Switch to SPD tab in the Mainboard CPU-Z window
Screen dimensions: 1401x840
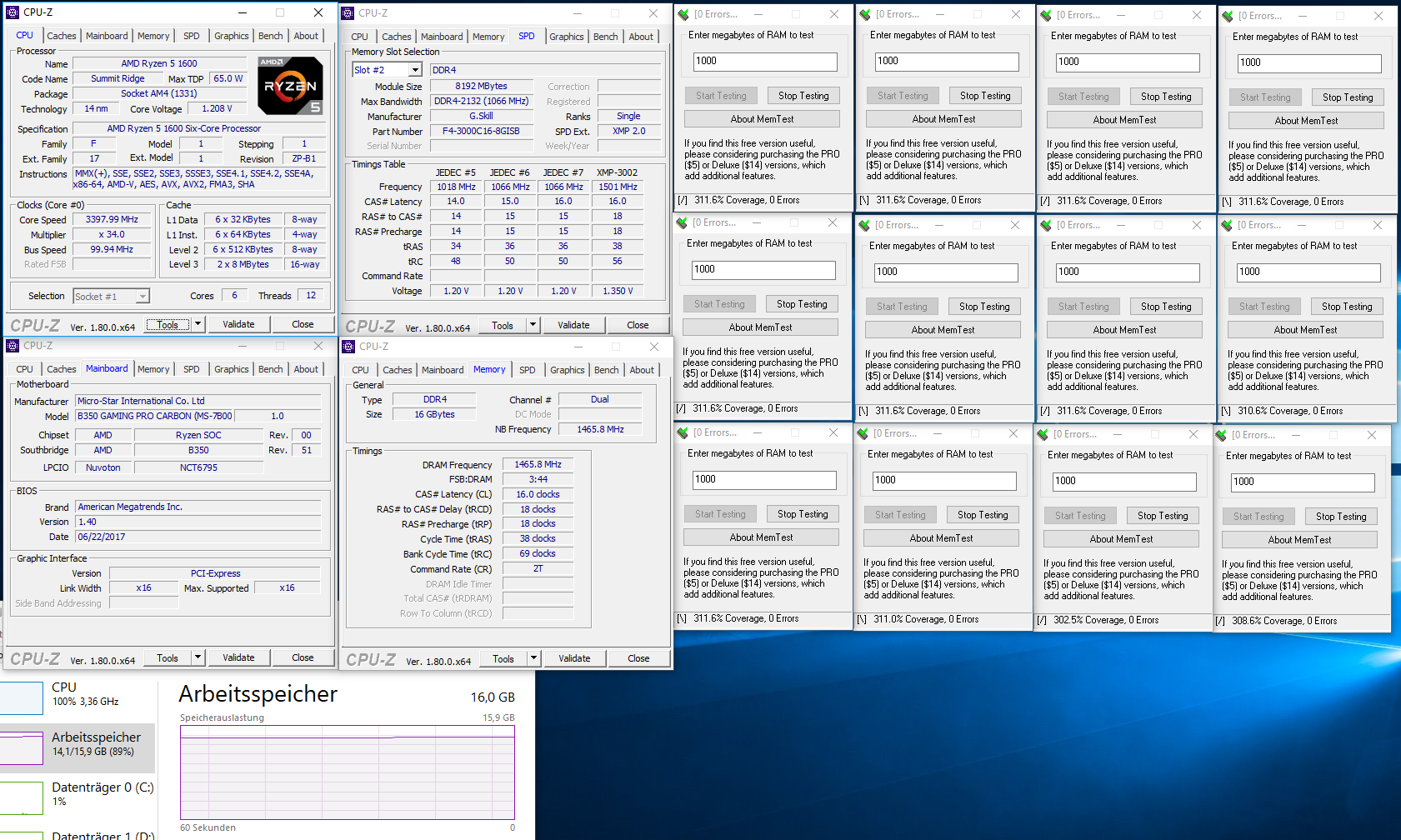(x=192, y=369)
